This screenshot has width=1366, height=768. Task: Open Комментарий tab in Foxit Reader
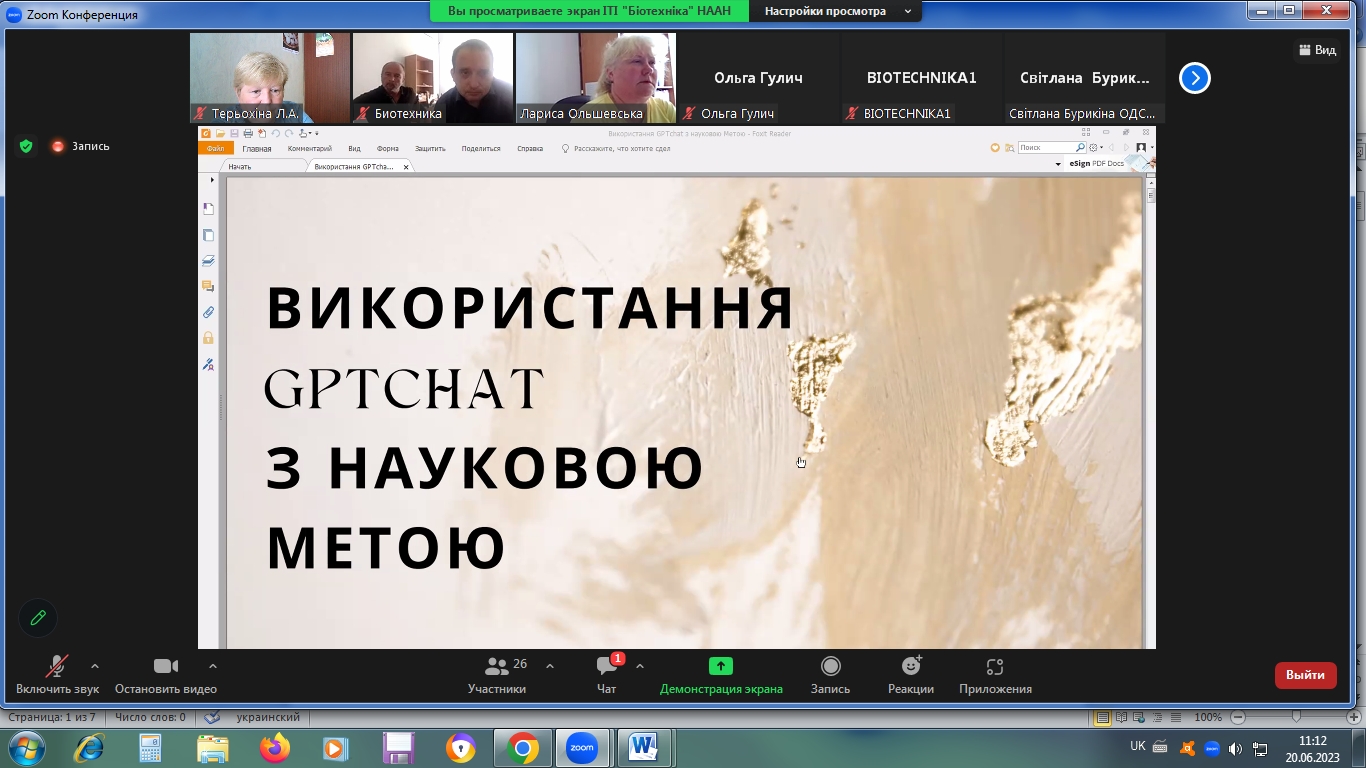tap(309, 148)
